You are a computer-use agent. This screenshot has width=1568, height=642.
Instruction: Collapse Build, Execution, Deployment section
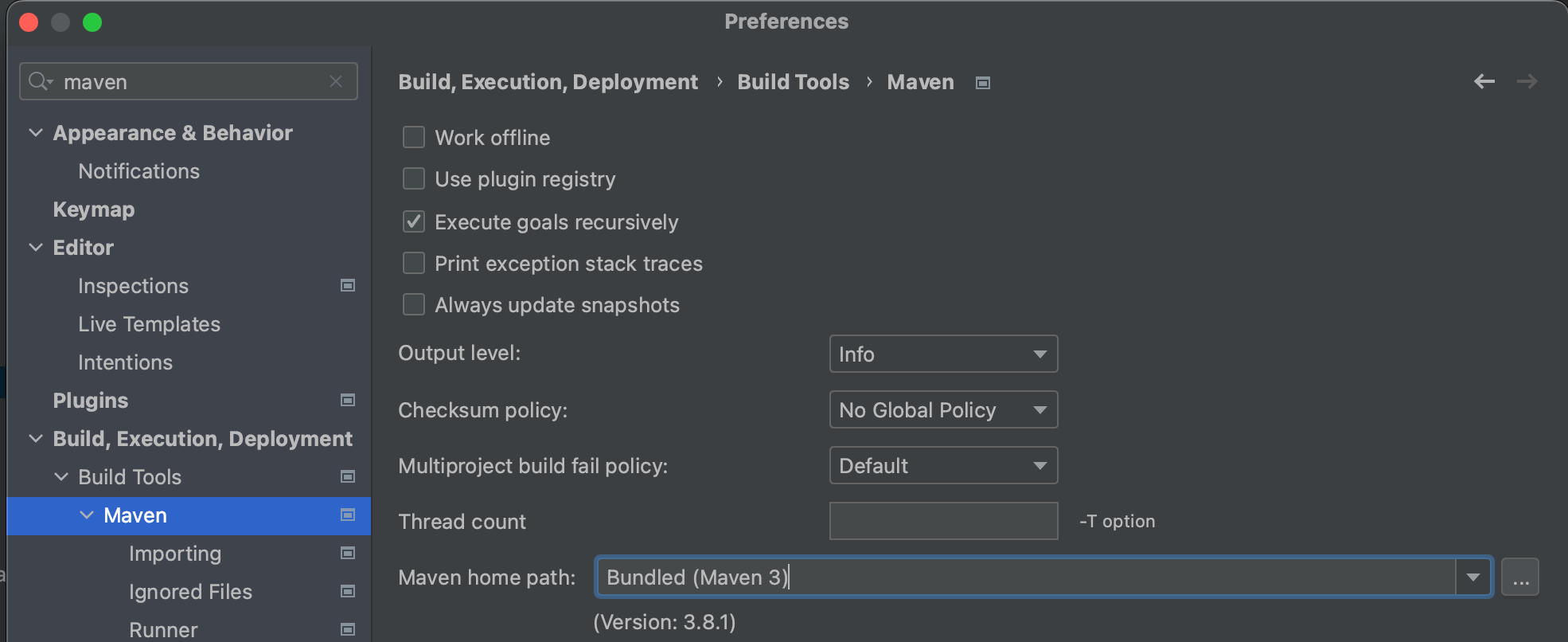(x=36, y=438)
